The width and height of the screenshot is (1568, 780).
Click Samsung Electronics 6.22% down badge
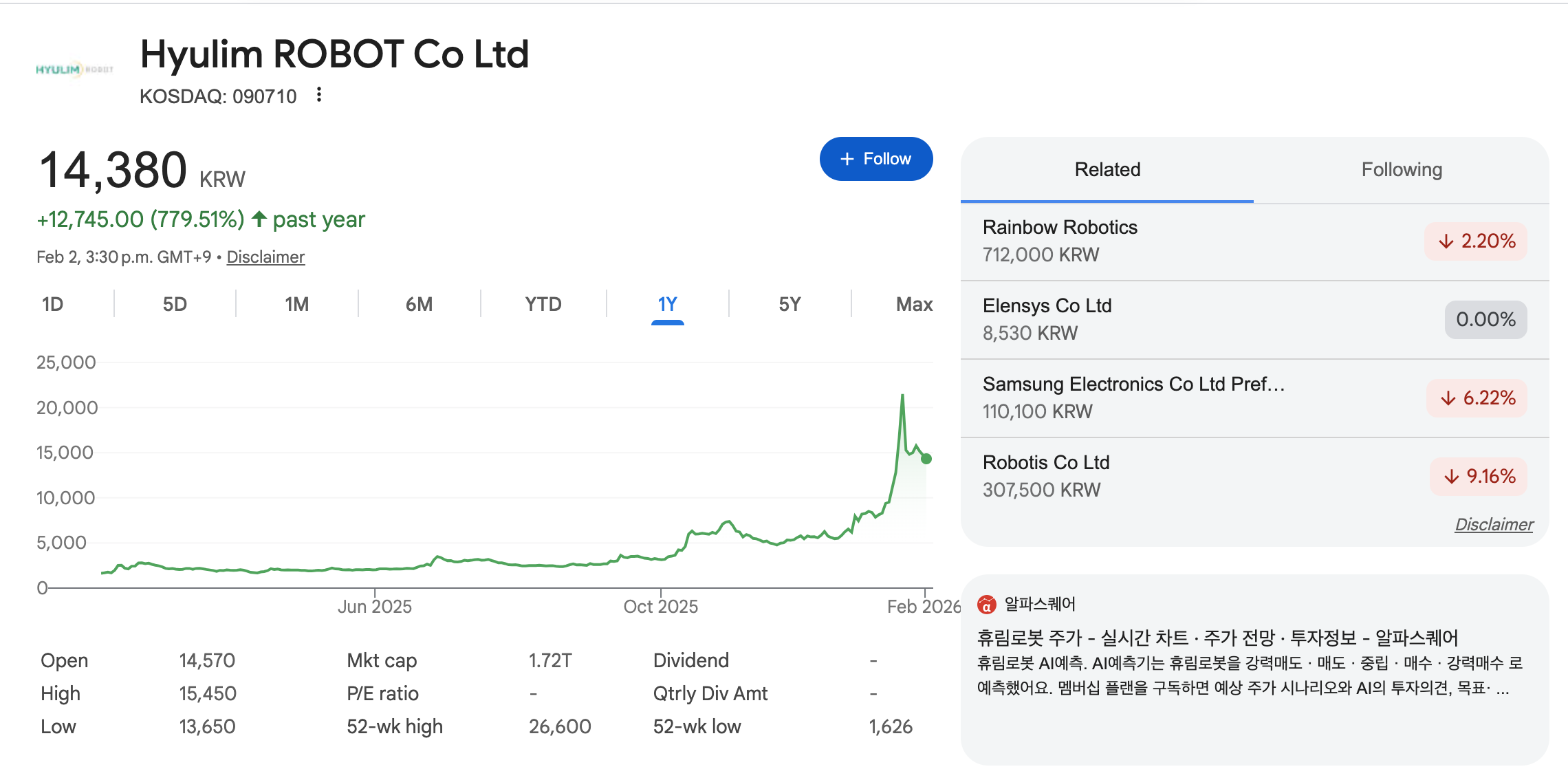coord(1477,398)
